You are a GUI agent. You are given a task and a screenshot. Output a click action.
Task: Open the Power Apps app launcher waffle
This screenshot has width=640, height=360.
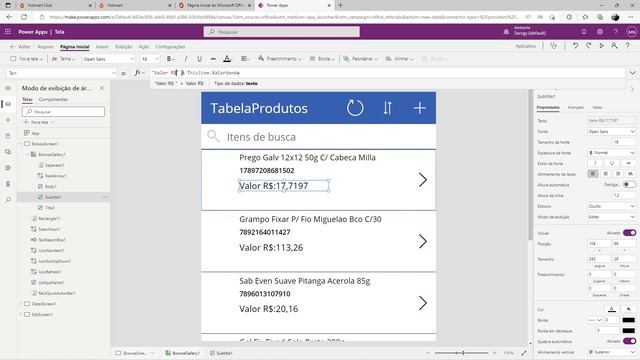point(8,32)
